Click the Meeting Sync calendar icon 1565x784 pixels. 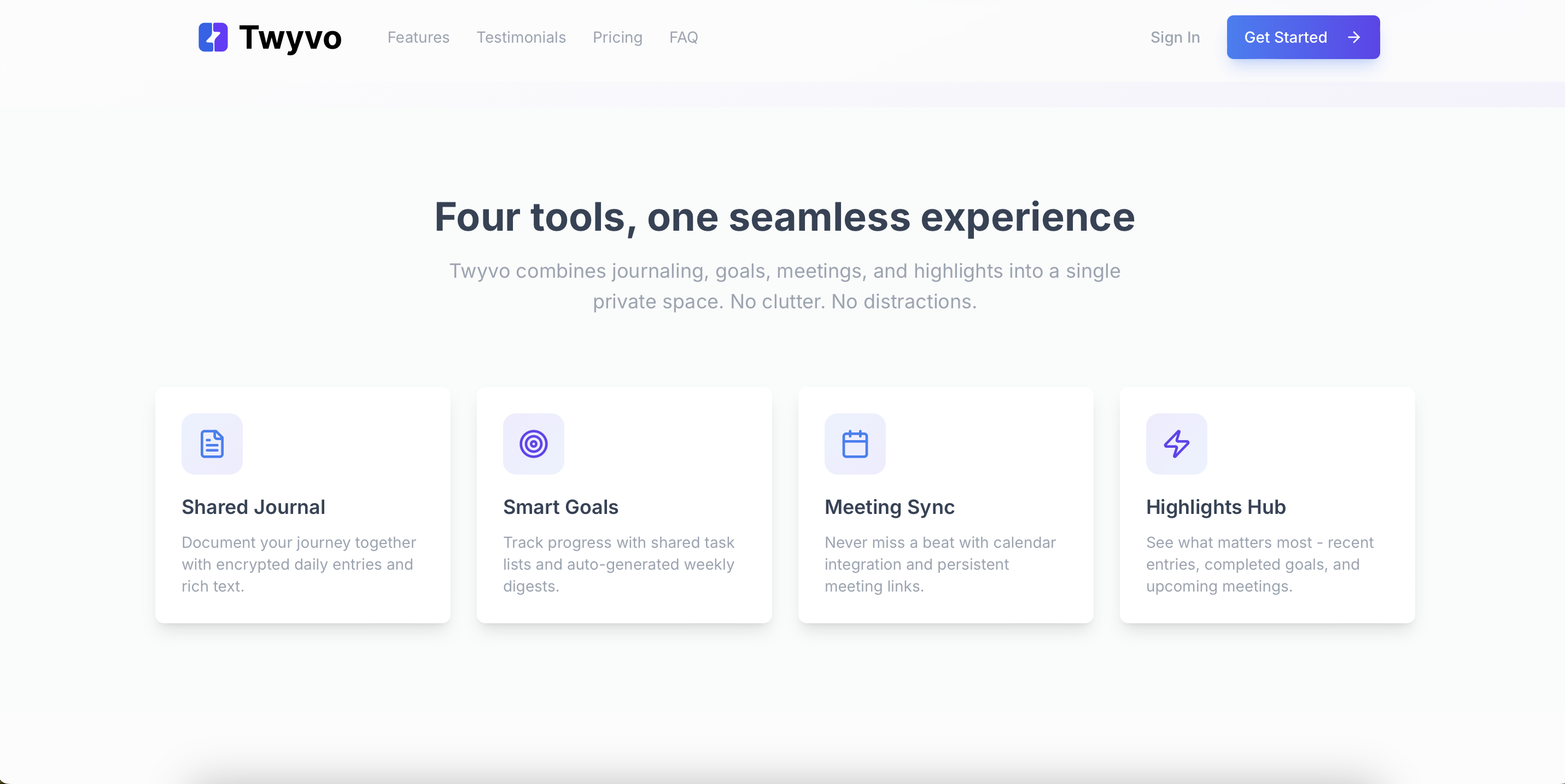click(x=855, y=444)
